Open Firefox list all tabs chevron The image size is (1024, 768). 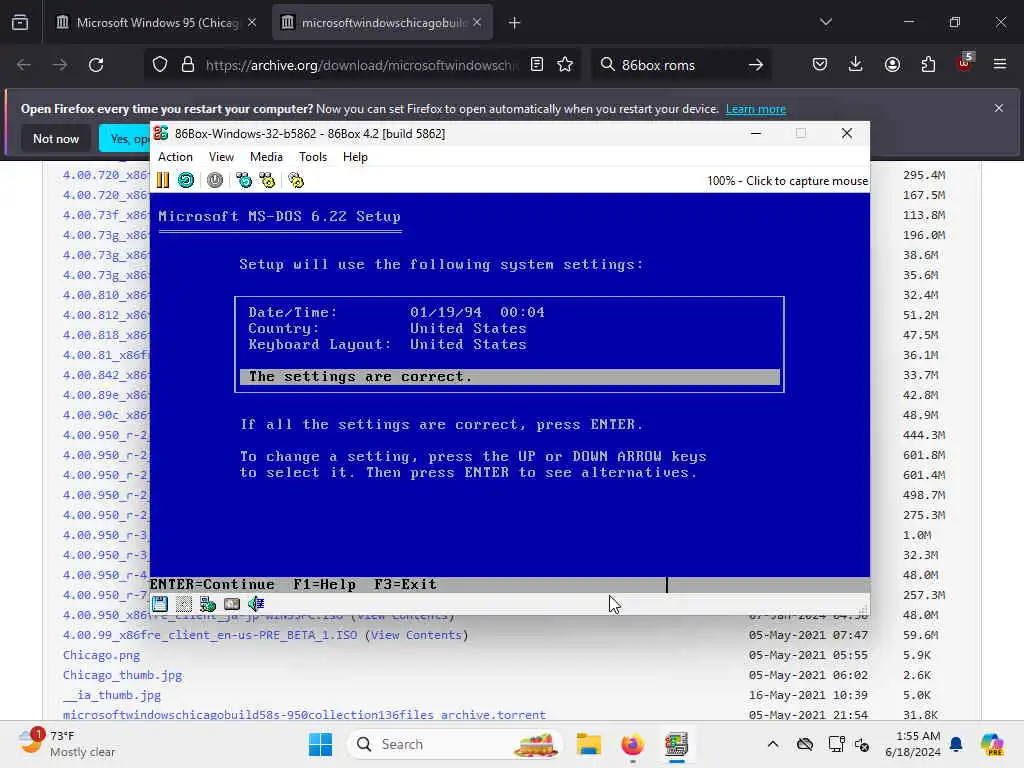pyautogui.click(x=826, y=22)
